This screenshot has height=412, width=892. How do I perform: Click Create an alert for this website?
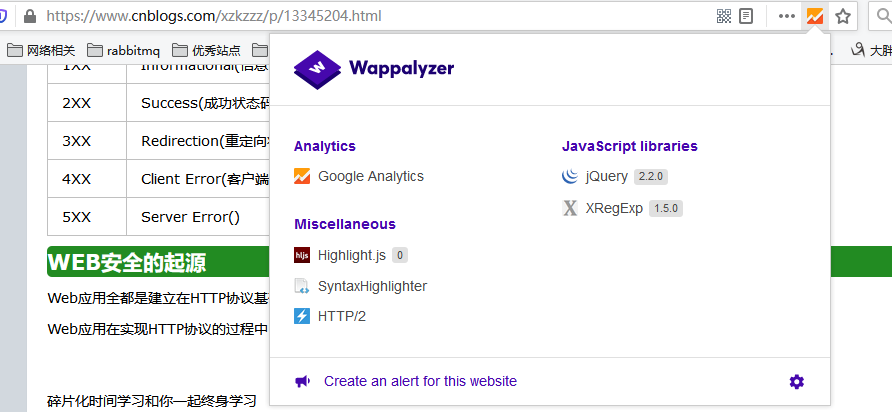pos(420,381)
